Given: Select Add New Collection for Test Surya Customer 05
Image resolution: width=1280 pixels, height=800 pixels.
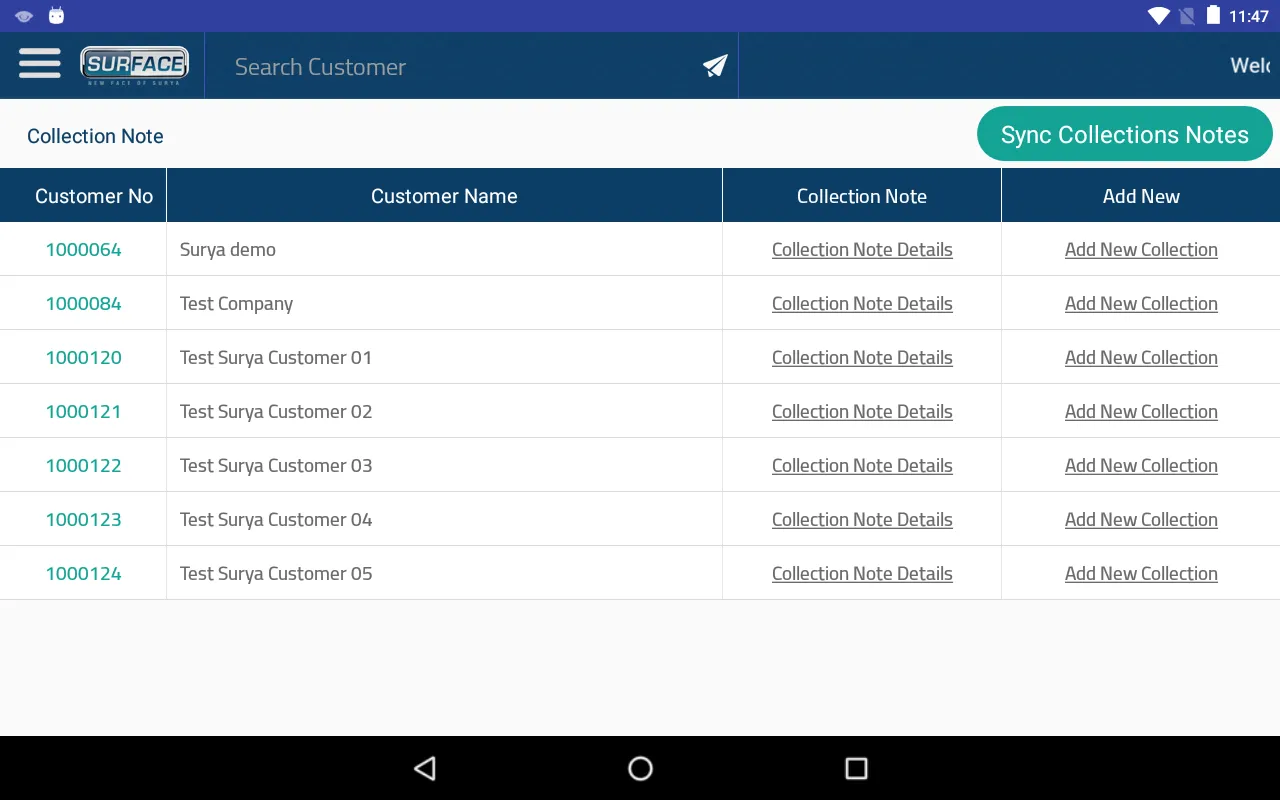Looking at the screenshot, I should (x=1141, y=573).
